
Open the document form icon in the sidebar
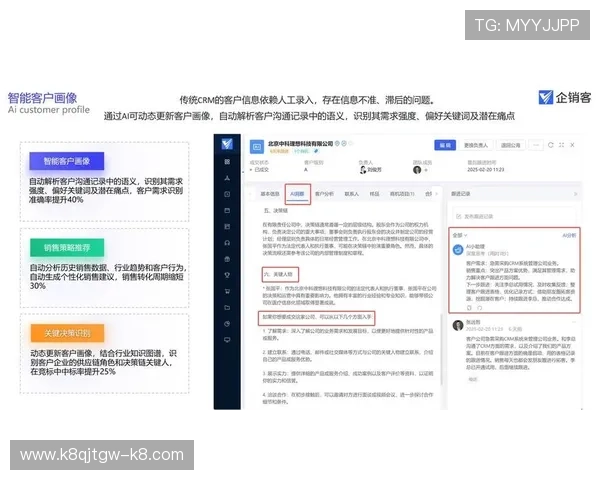click(227, 227)
